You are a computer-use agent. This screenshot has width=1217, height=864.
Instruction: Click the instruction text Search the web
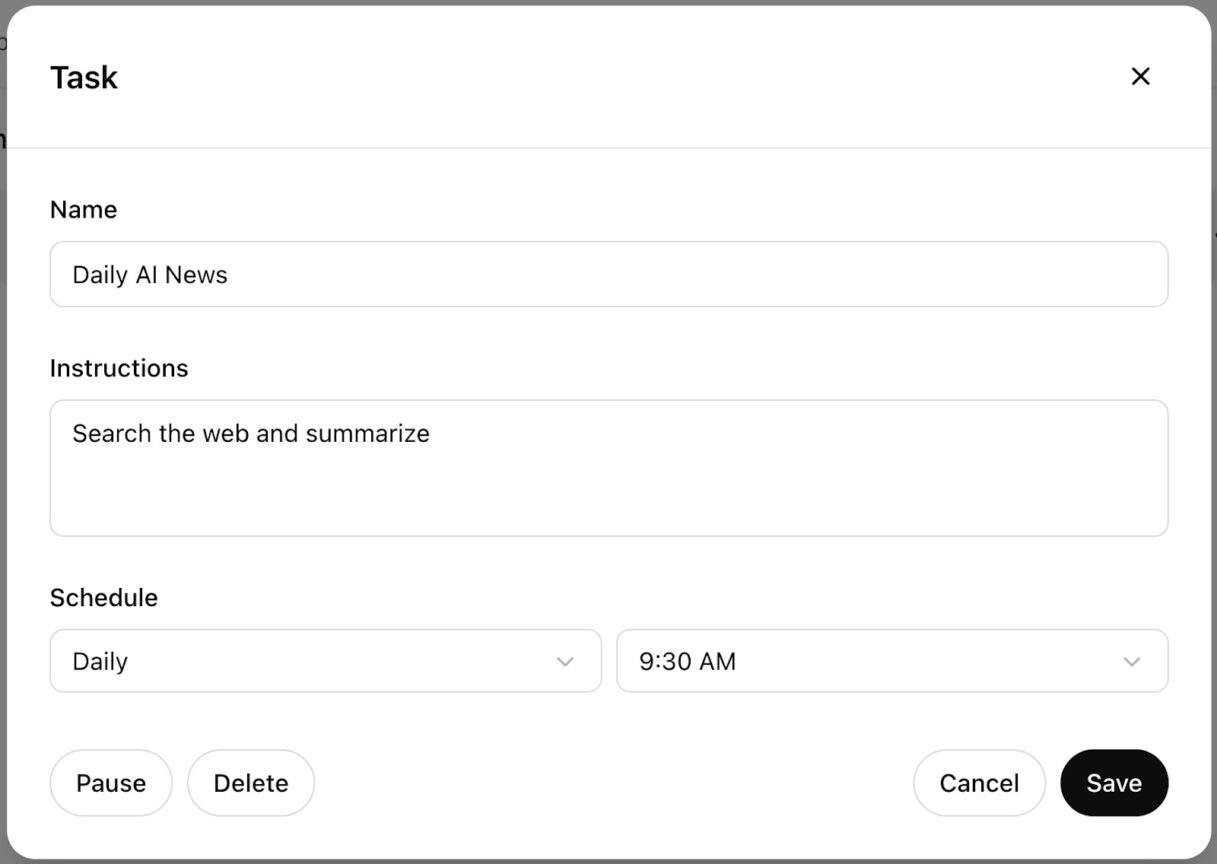coord(249,433)
